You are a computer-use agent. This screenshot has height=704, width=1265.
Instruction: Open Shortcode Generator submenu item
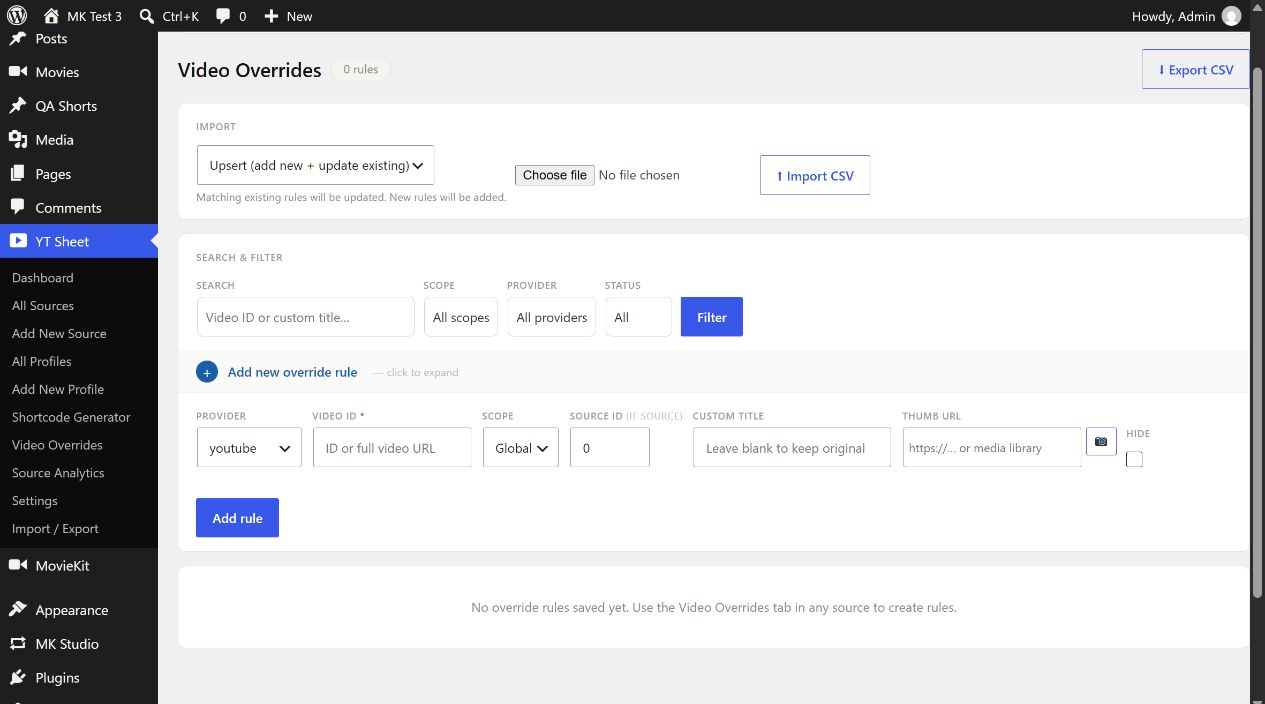[x=71, y=418]
